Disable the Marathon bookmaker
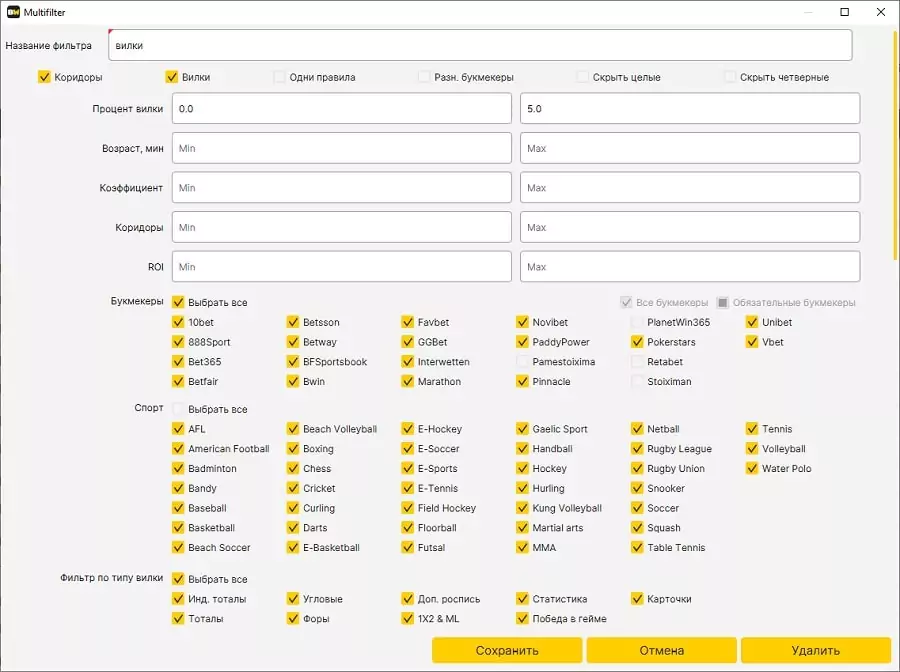Screen dimensions: 900x672 point(408,381)
